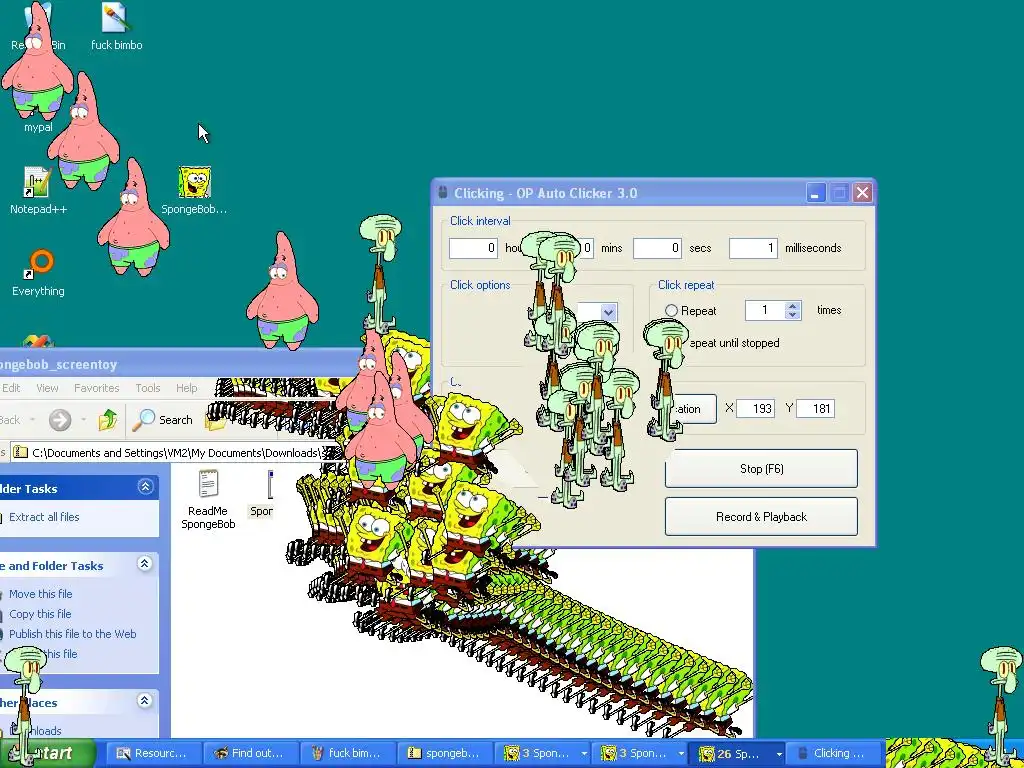Minimize the OP Auto Clicker window
The height and width of the screenshot is (768, 1024).
click(x=815, y=193)
